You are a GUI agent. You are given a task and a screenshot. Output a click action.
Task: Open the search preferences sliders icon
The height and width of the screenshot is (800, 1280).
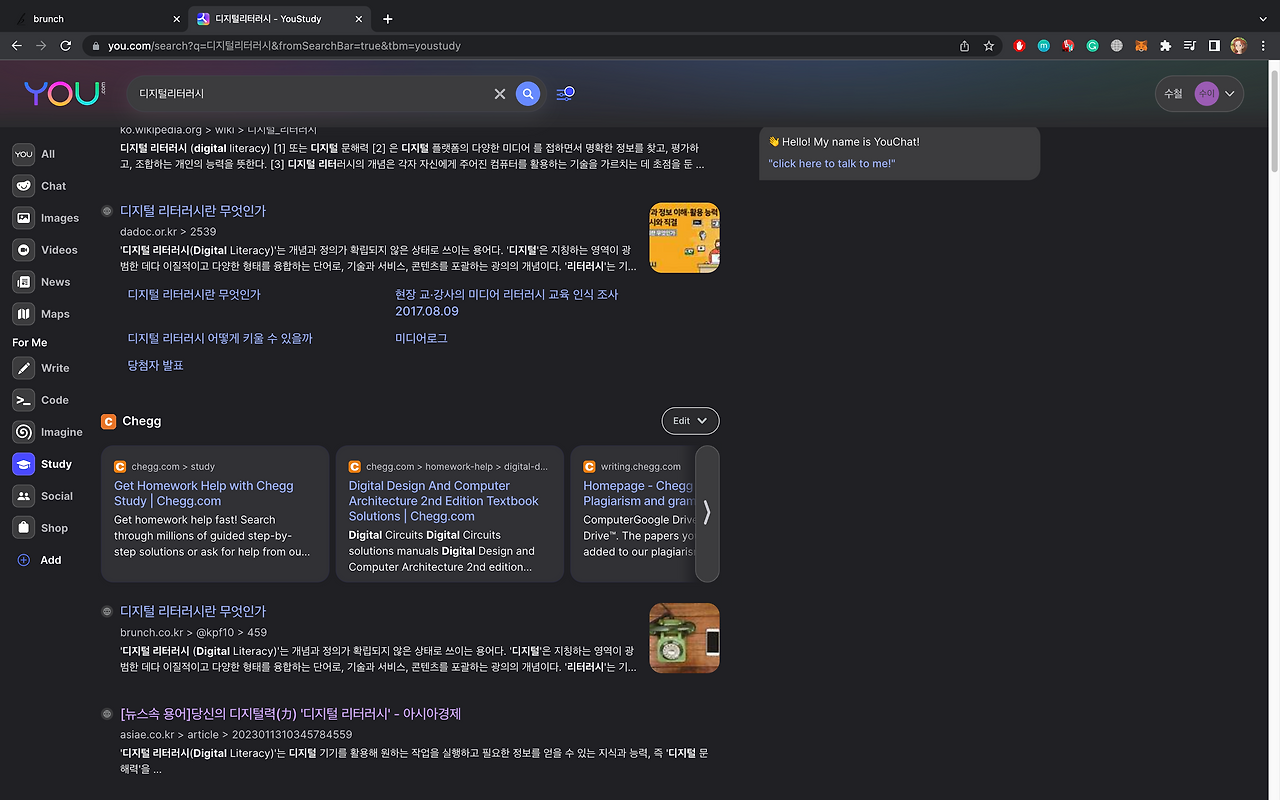[565, 94]
